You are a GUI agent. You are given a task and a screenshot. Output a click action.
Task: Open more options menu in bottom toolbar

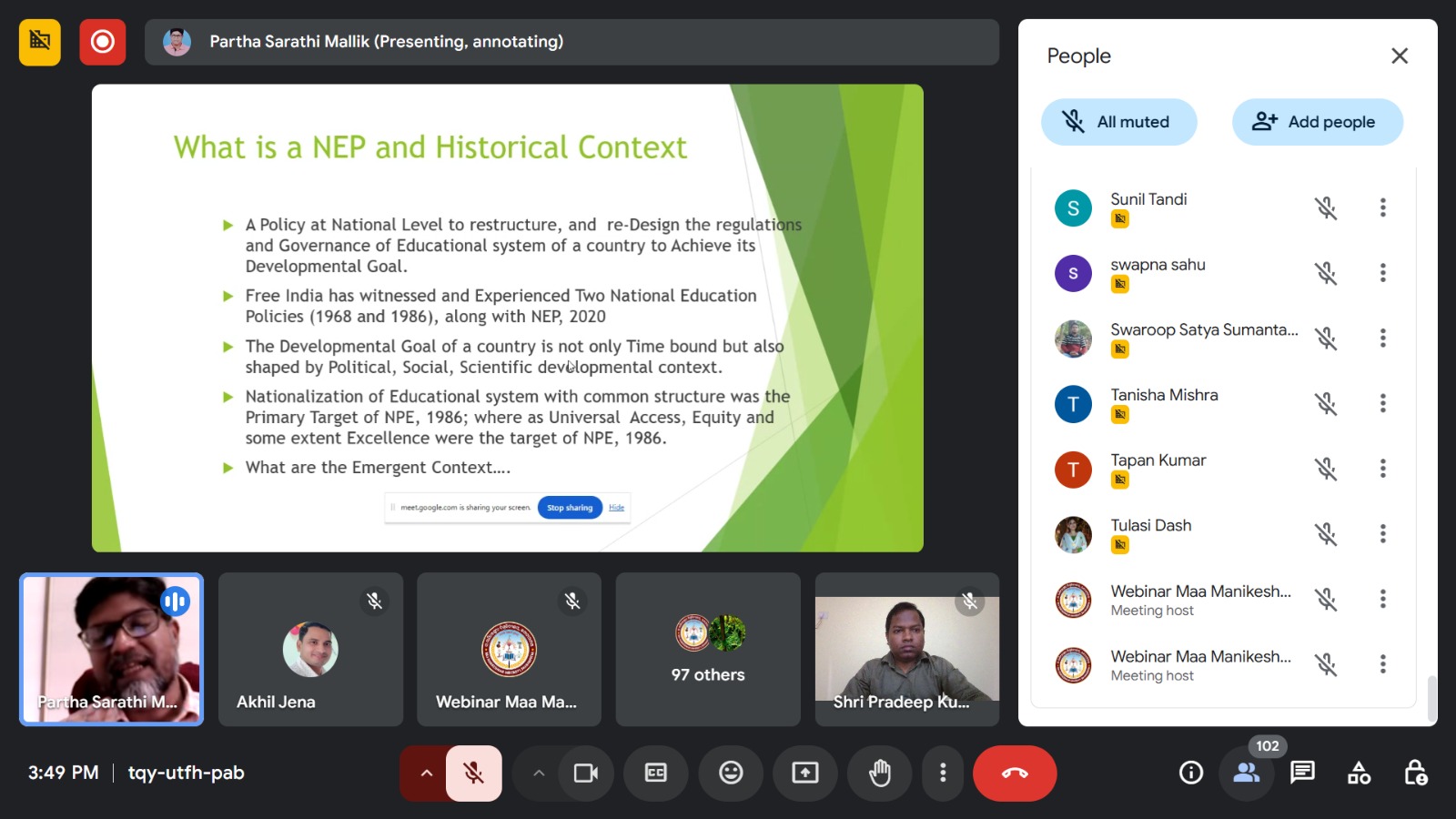(943, 773)
